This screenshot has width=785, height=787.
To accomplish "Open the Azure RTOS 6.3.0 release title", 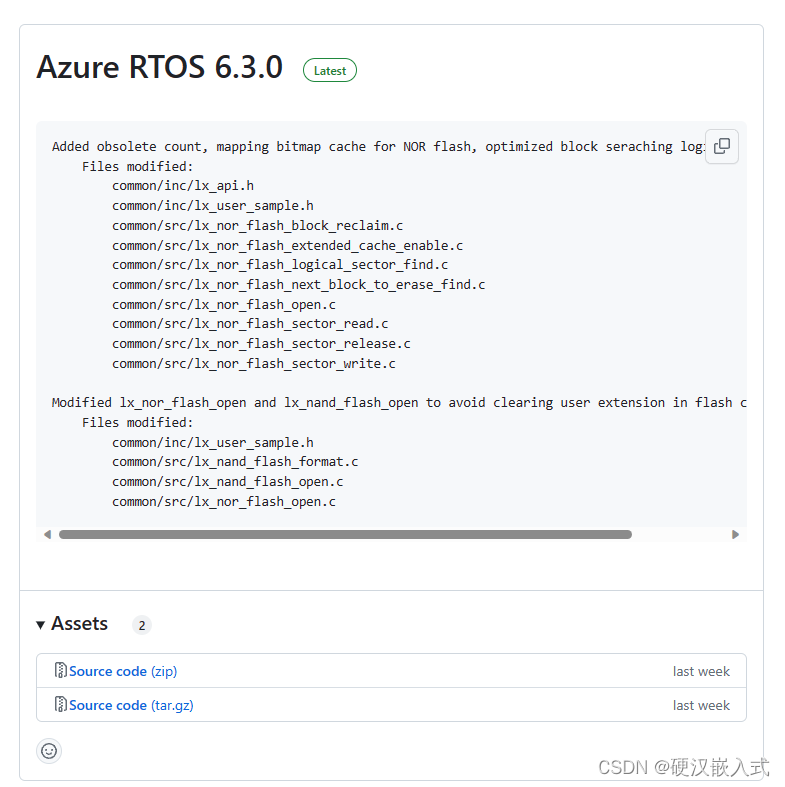I will tap(160, 67).
